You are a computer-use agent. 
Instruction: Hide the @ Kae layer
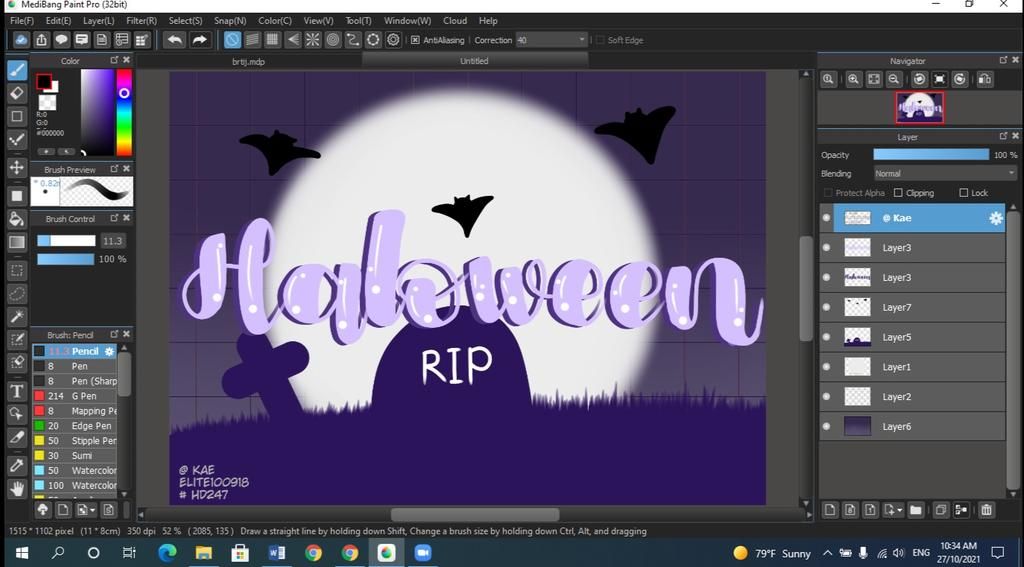click(827, 218)
